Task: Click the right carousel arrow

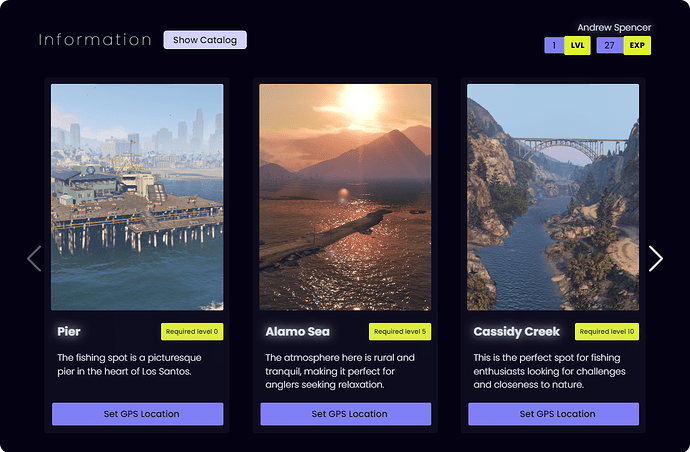Action: [655, 258]
